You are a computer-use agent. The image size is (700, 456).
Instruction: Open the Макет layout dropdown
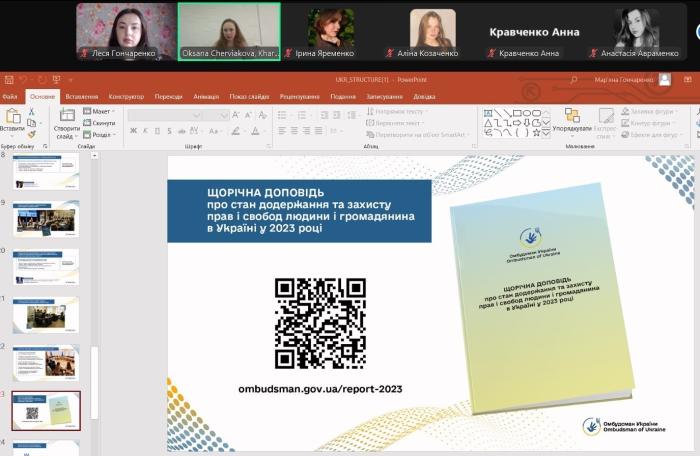click(100, 111)
